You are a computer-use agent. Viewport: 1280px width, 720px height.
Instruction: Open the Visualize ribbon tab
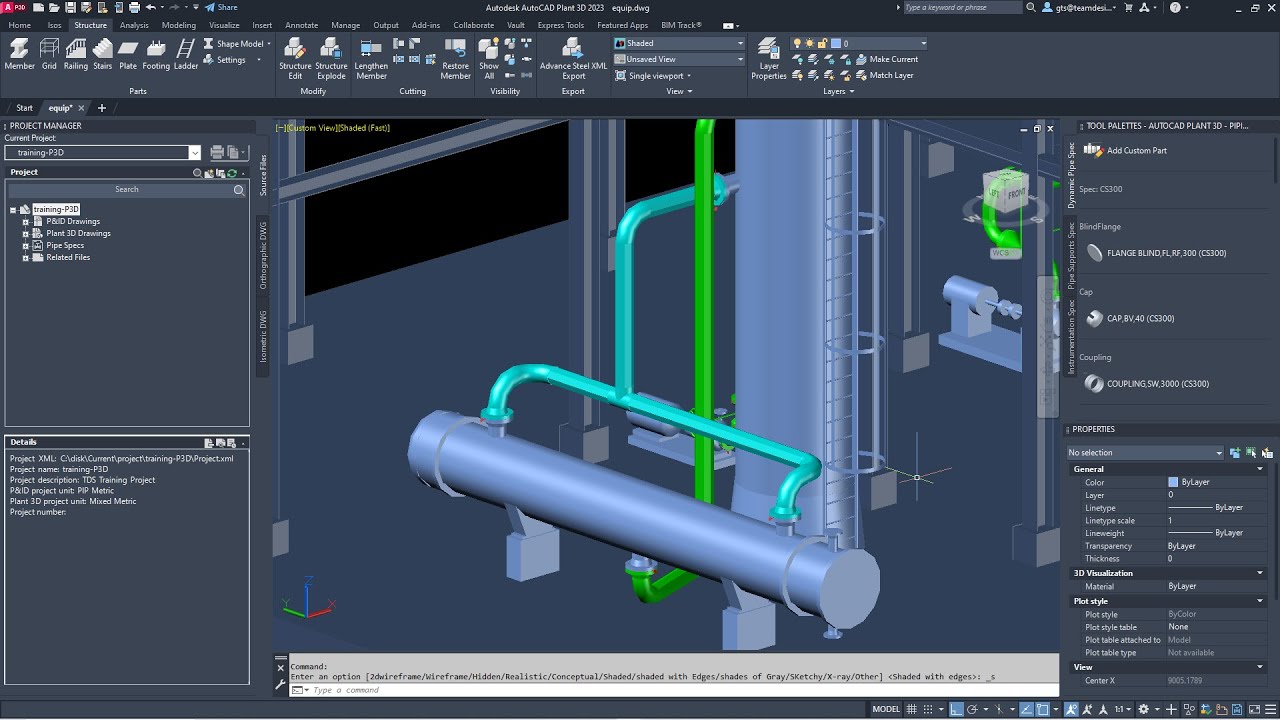224,25
